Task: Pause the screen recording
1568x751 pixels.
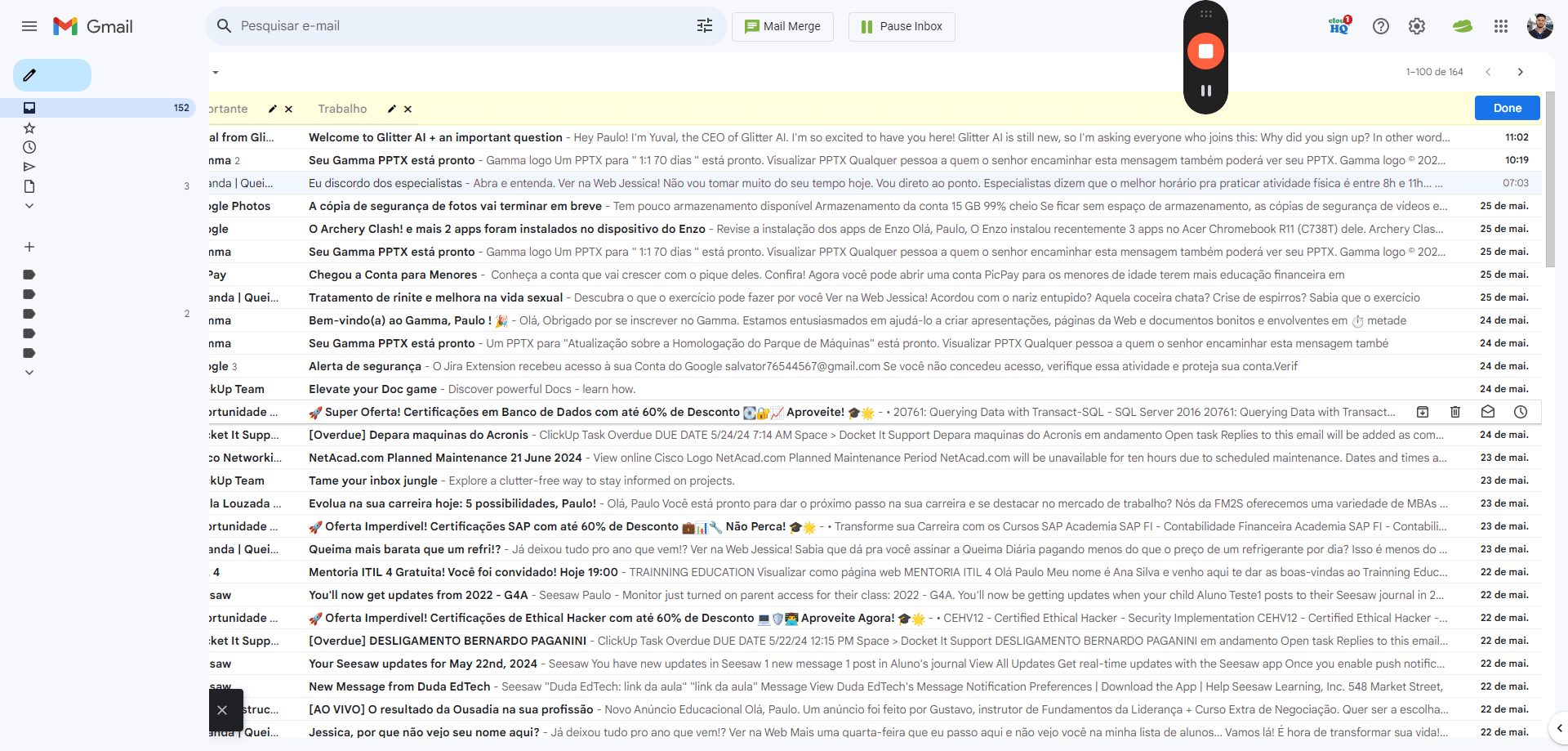Action: [1205, 91]
